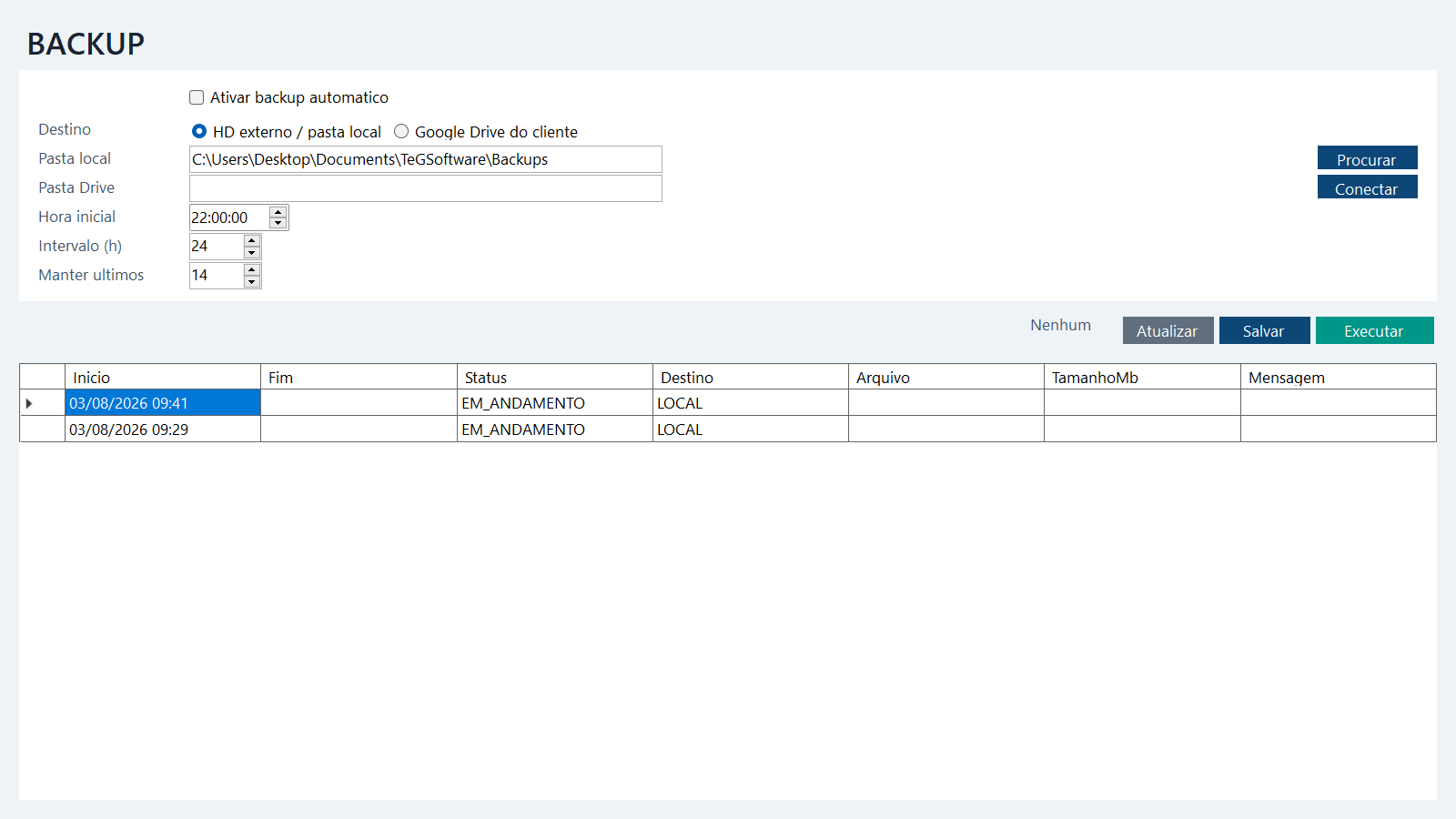
Task: Sort table by Fim column header
Action: point(359,377)
